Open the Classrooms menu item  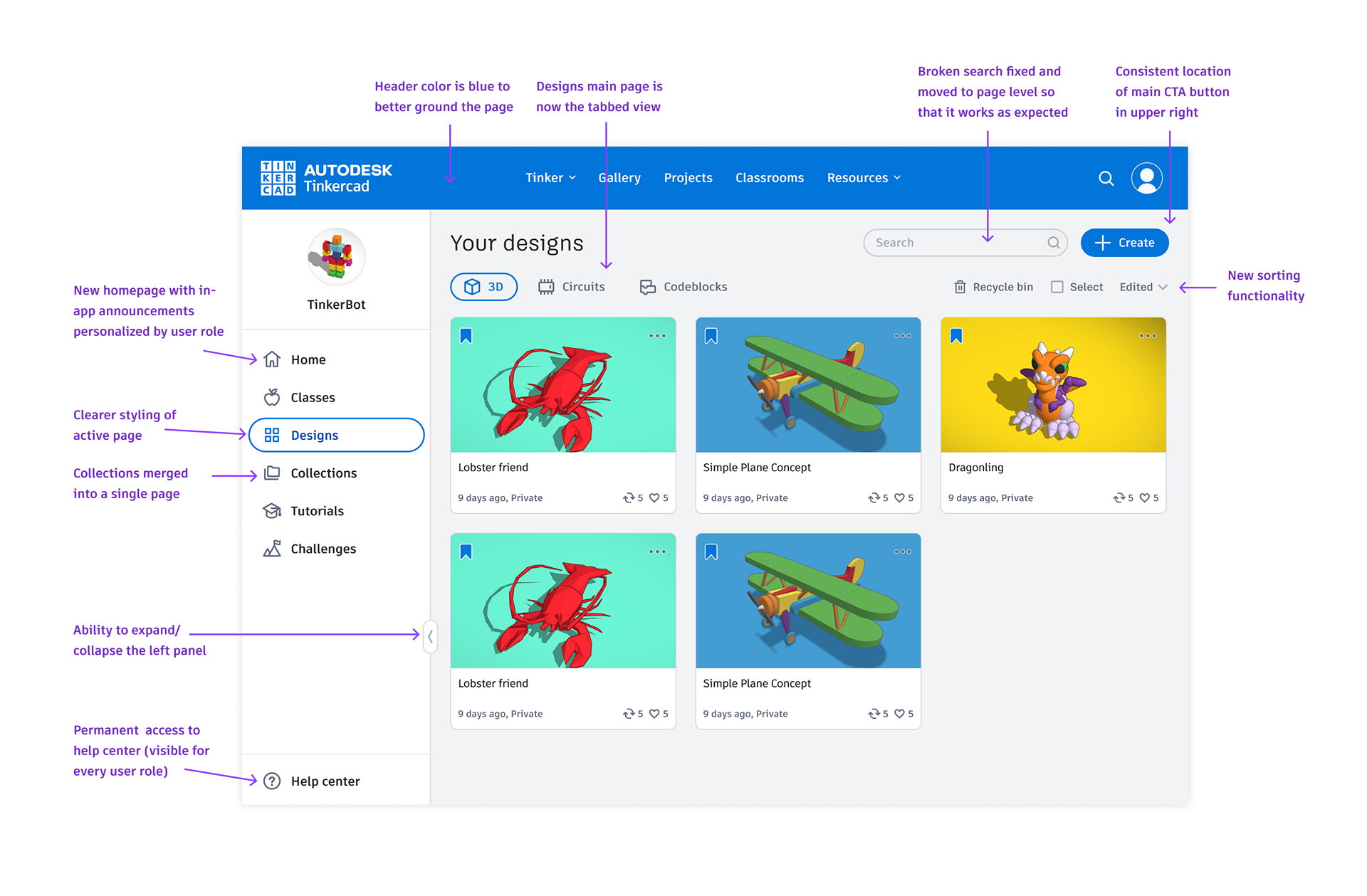[x=769, y=178]
